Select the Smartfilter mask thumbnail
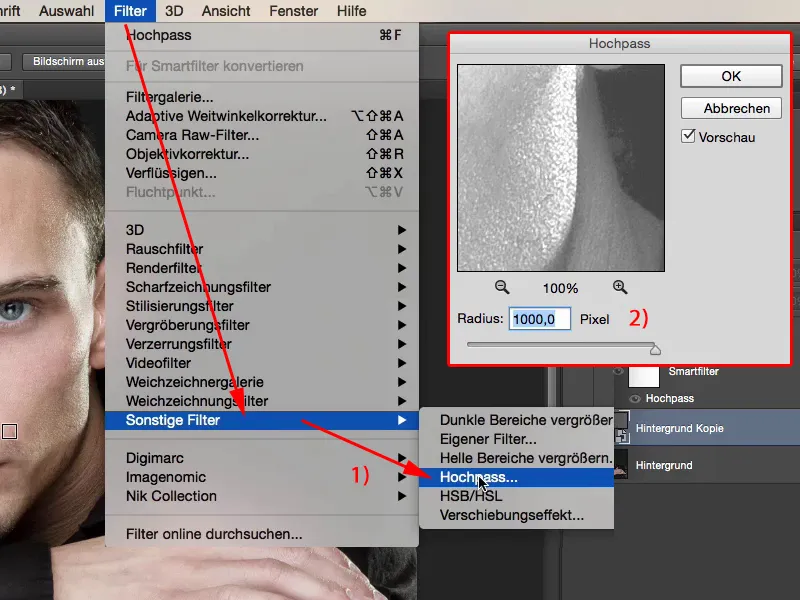Viewport: 800px width, 600px height. point(644,377)
